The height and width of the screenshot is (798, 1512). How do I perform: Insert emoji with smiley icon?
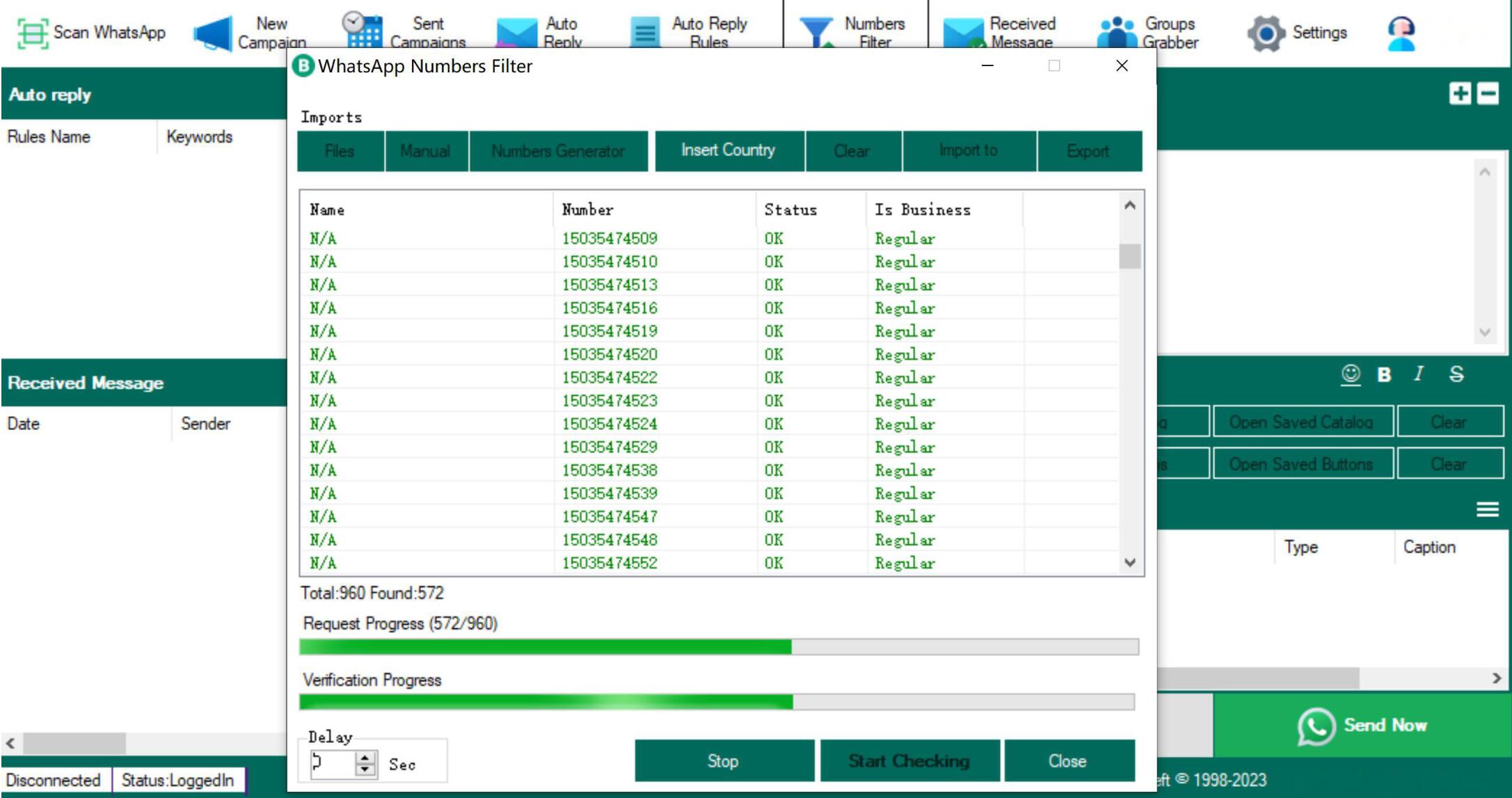(1351, 374)
